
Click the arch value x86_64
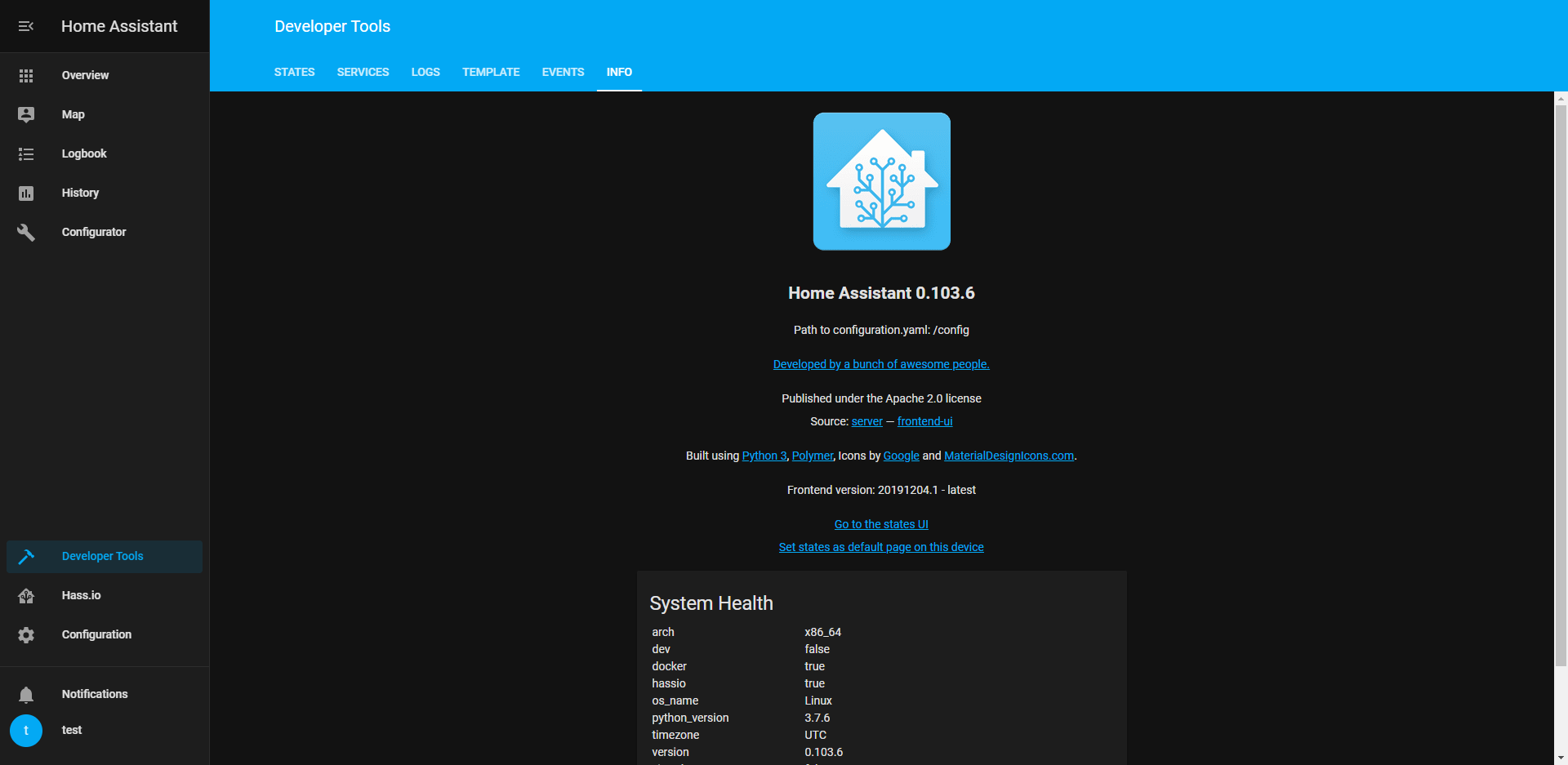[x=822, y=632]
